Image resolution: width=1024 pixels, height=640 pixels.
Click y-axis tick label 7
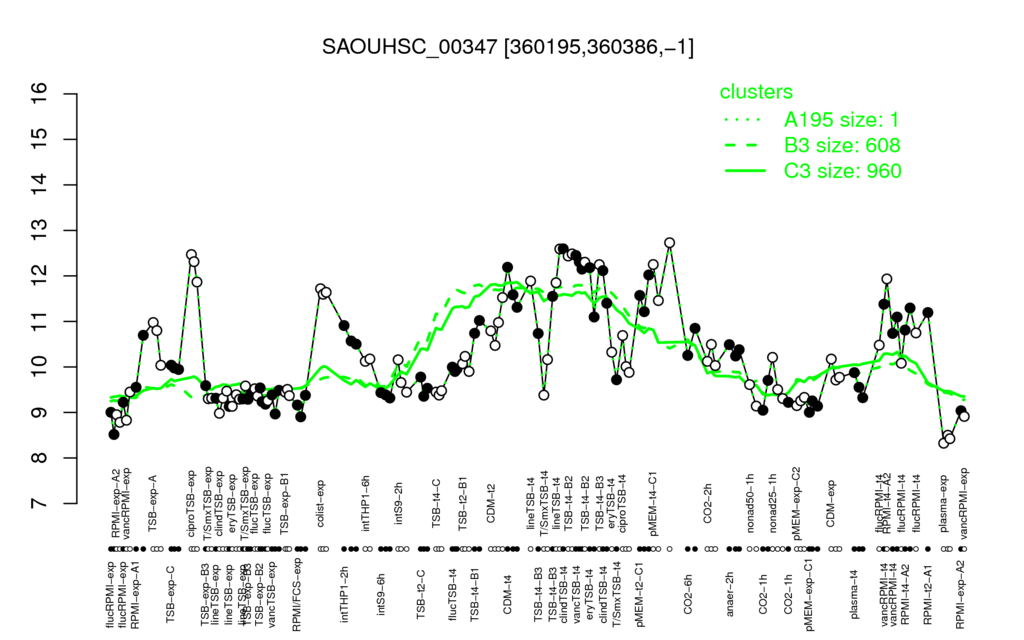coord(40,504)
